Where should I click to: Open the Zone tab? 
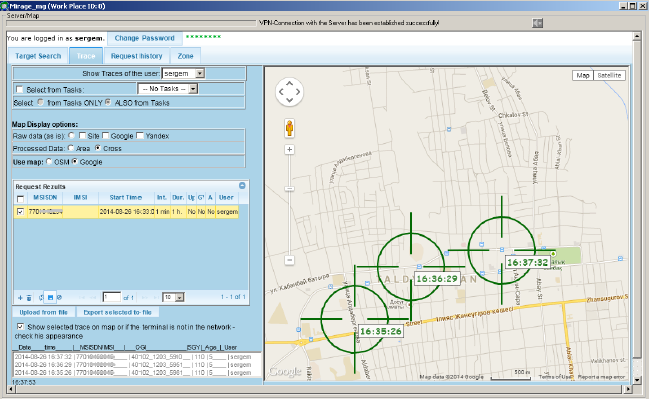185,56
